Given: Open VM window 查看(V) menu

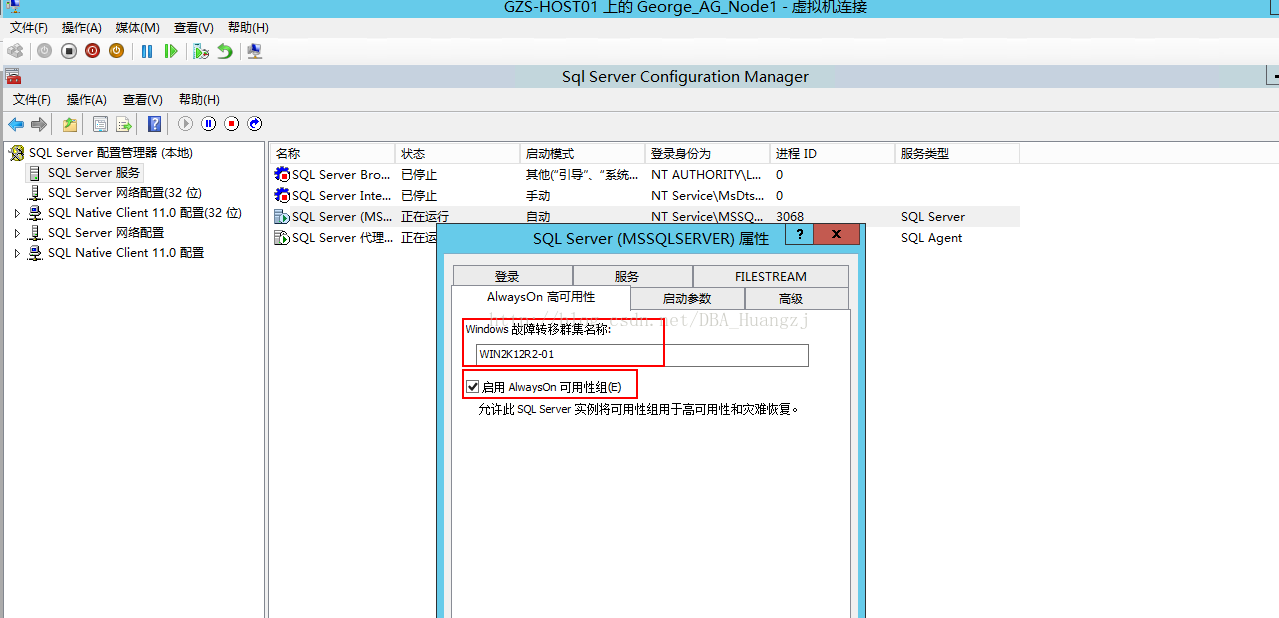Looking at the screenshot, I should tap(193, 28).
